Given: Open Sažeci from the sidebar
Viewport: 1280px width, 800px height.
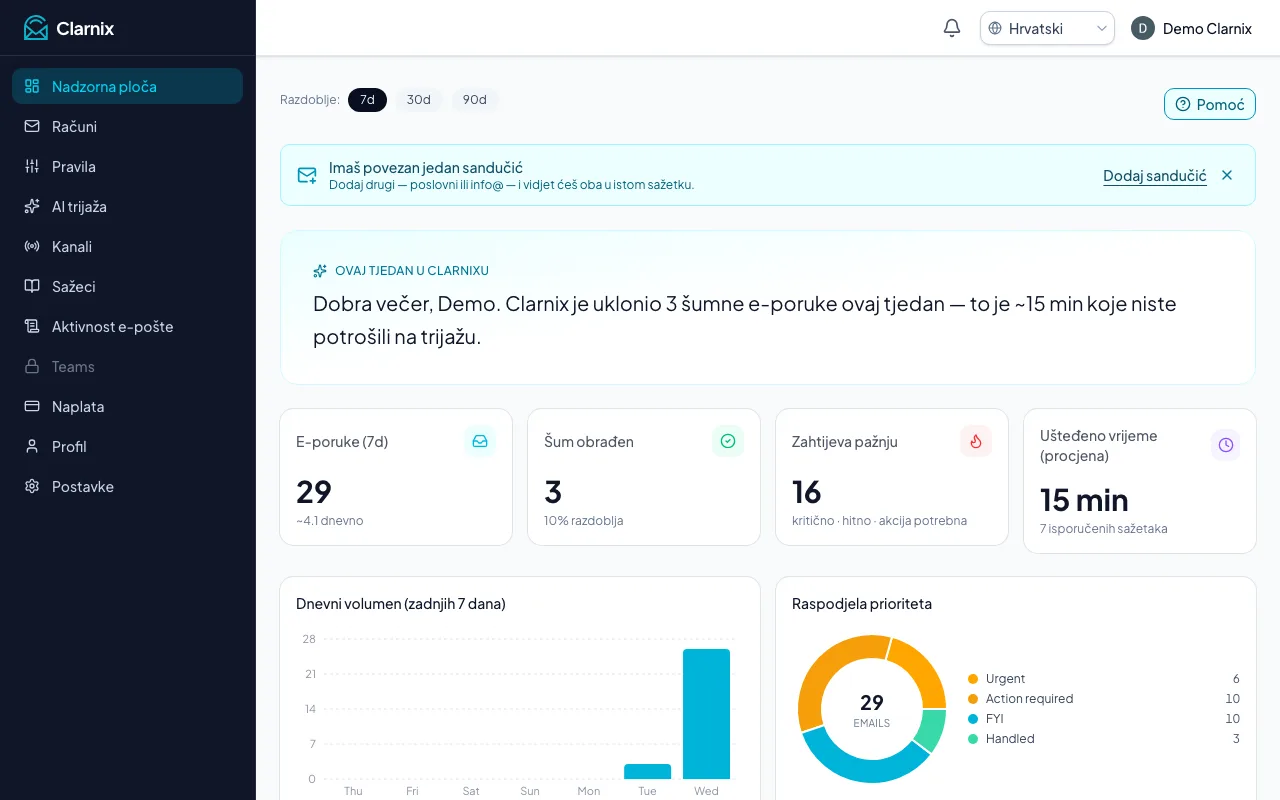Looking at the screenshot, I should point(127,286).
